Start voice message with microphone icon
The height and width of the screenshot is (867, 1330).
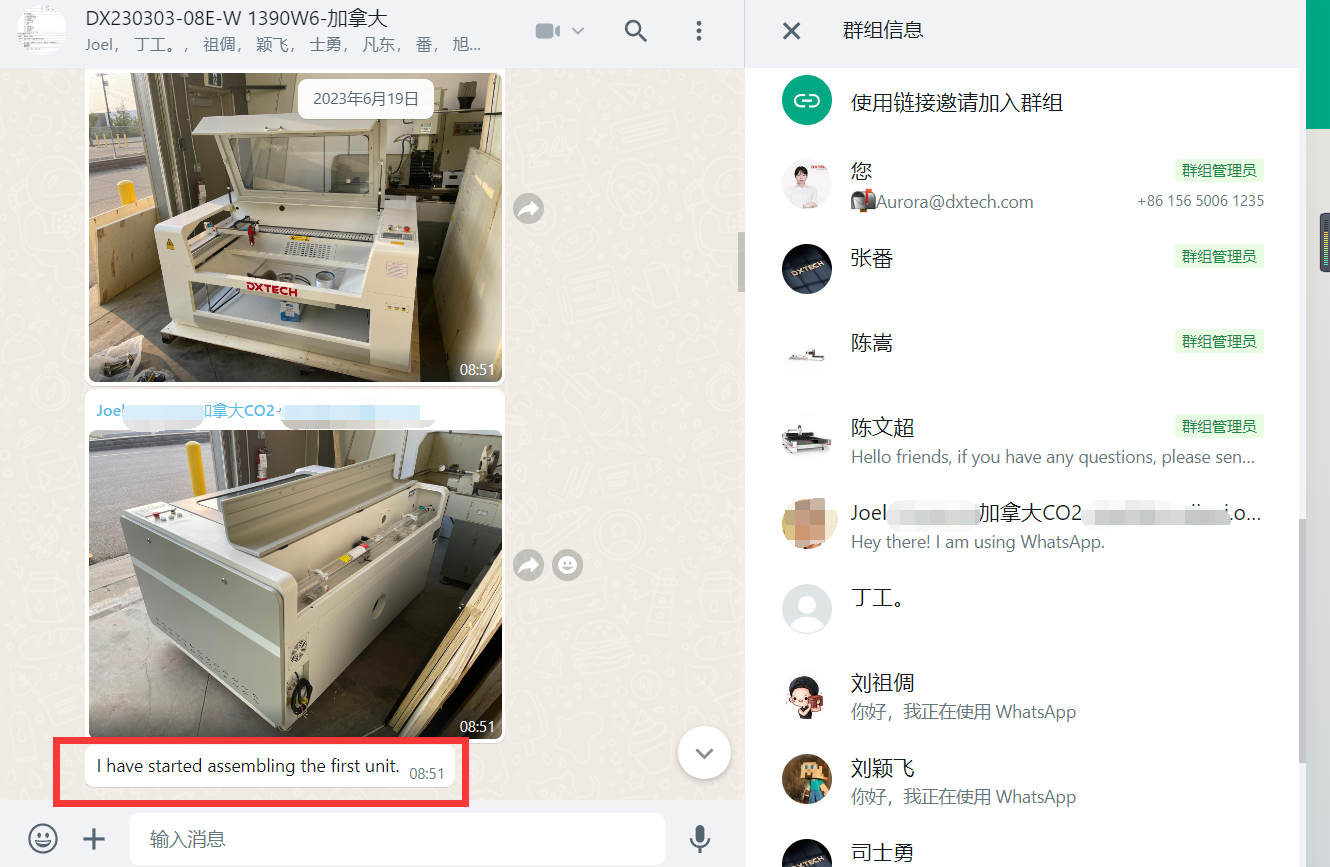[700, 838]
